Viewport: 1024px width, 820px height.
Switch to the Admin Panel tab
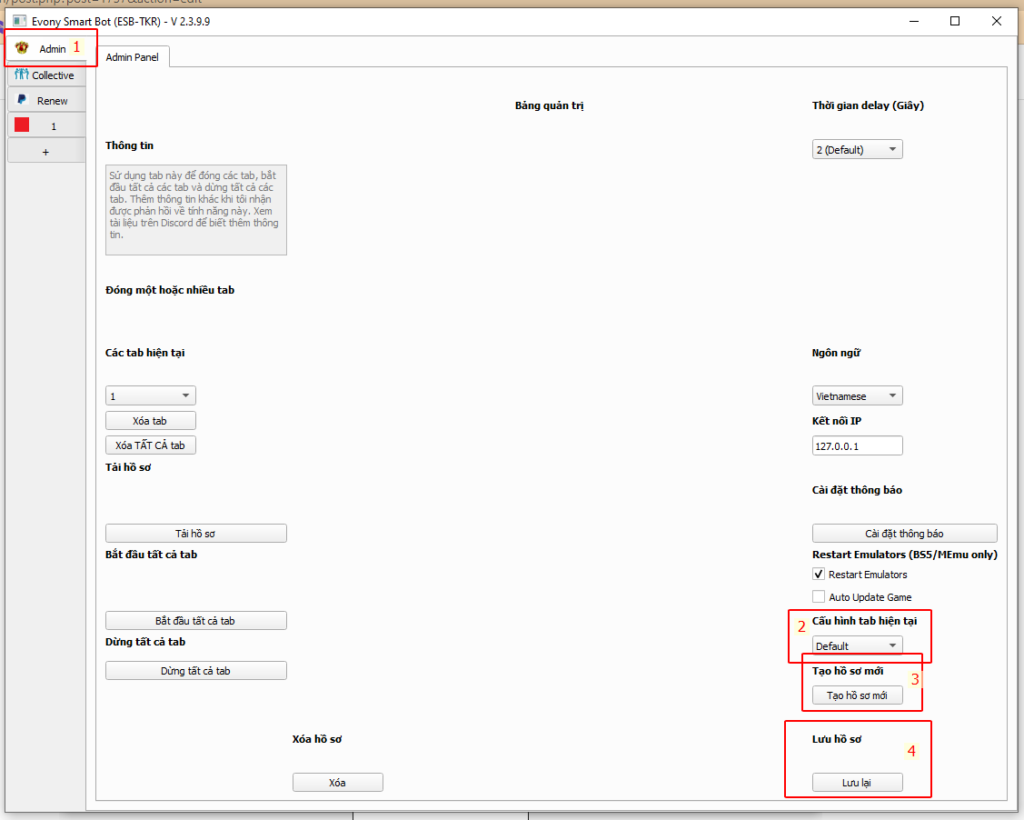[134, 58]
